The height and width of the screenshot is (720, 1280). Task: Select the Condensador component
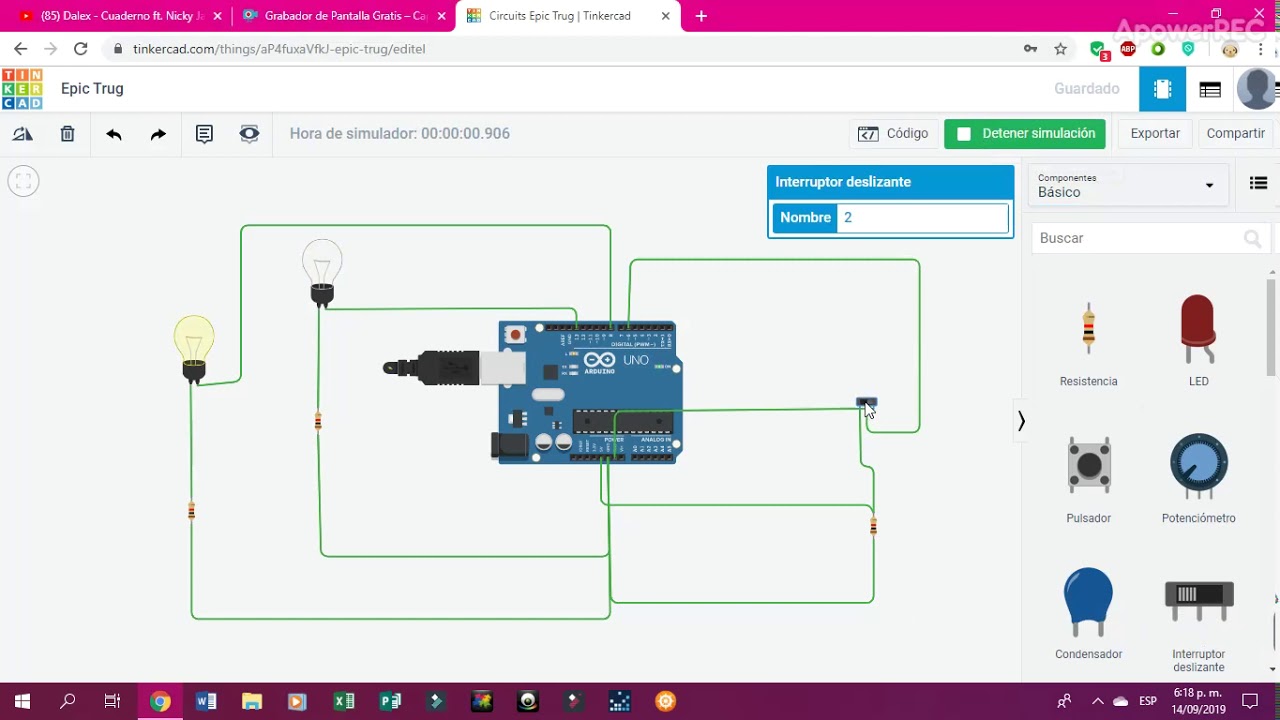[x=1088, y=614]
